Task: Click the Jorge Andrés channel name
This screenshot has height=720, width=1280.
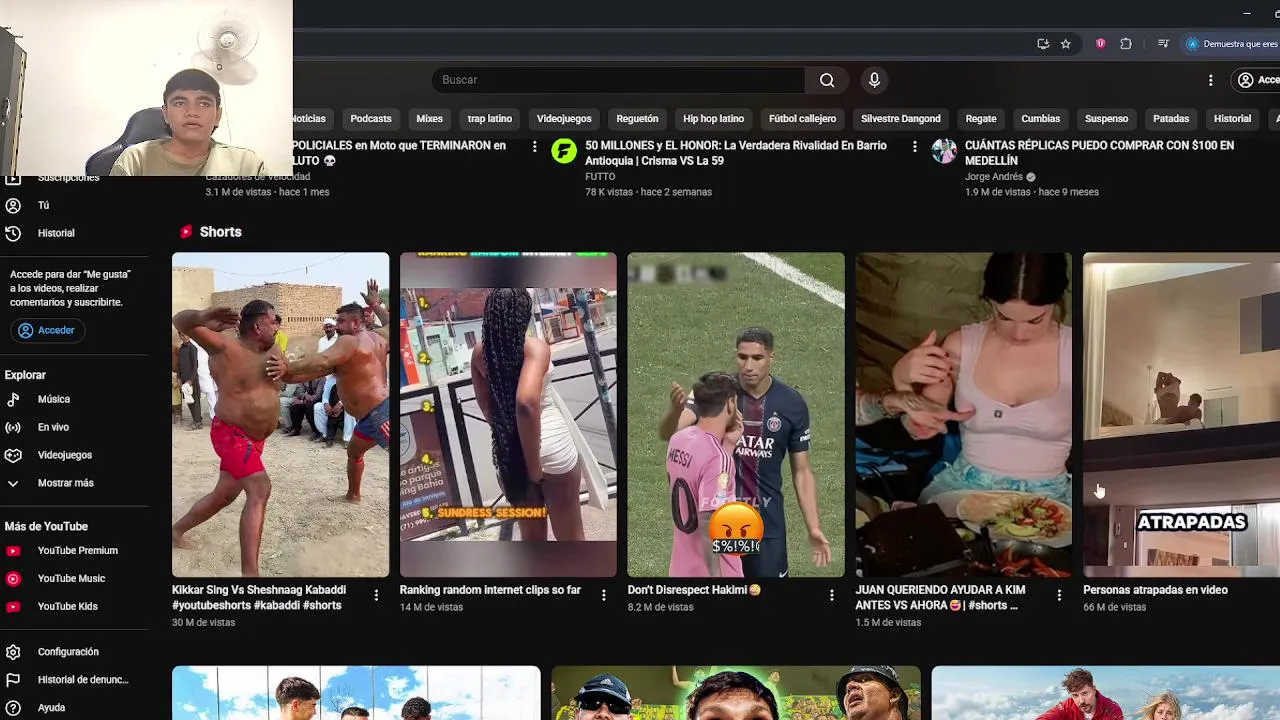Action: pos(994,176)
